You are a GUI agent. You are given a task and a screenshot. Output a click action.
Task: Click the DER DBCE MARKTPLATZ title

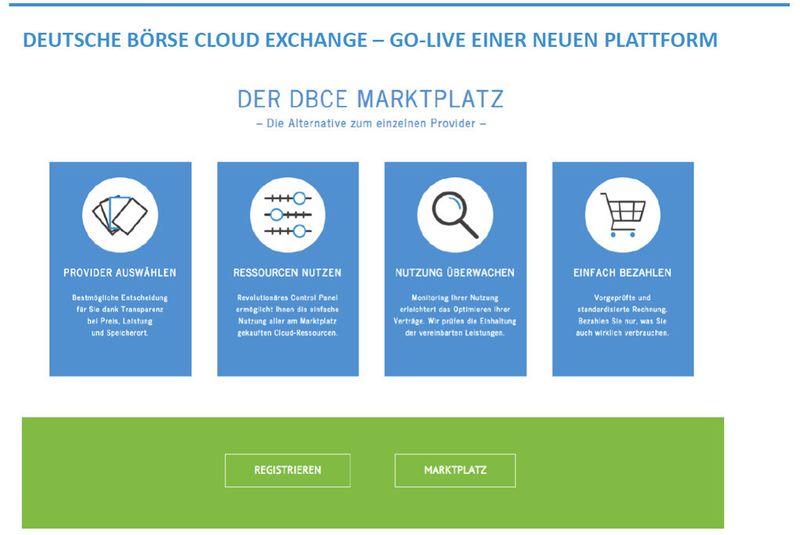pyautogui.click(x=371, y=99)
